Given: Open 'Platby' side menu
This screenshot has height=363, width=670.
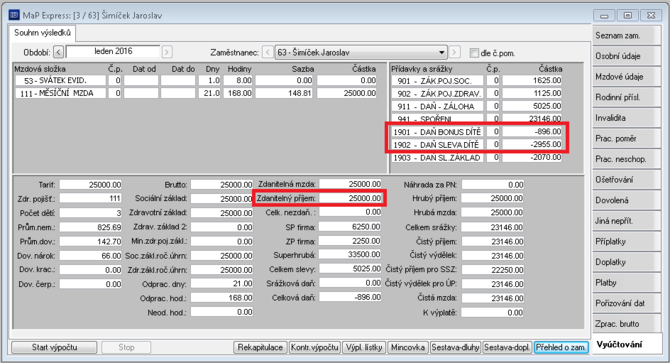Looking at the screenshot, I should [x=626, y=283].
